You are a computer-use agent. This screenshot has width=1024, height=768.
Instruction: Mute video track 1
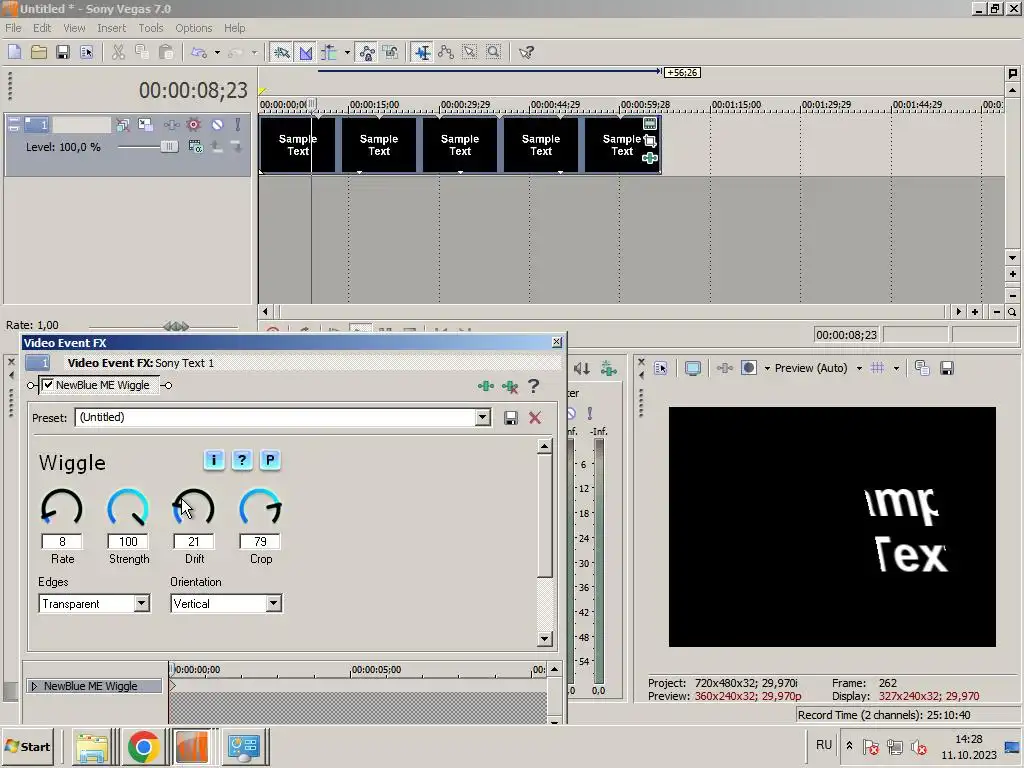point(217,125)
